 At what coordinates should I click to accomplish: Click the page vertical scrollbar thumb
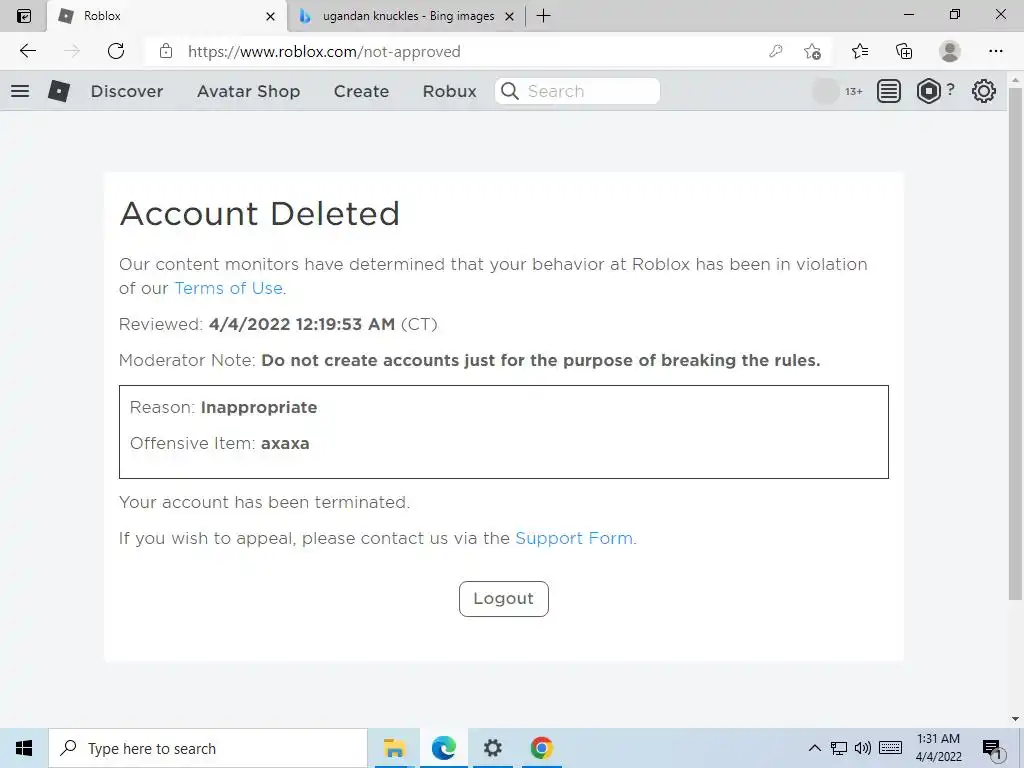pos(1015,343)
